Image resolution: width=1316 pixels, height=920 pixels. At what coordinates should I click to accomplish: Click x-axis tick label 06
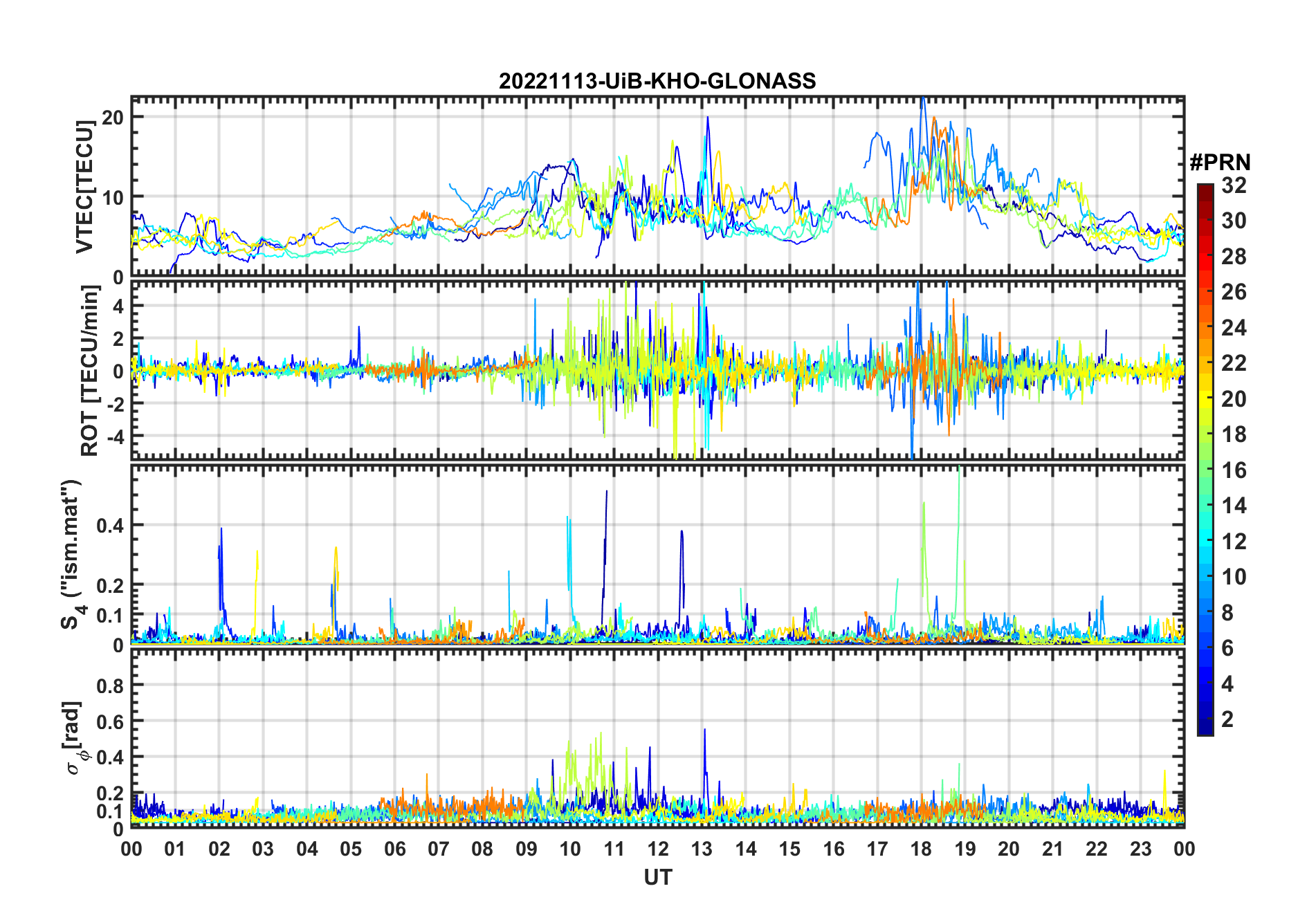click(x=394, y=849)
